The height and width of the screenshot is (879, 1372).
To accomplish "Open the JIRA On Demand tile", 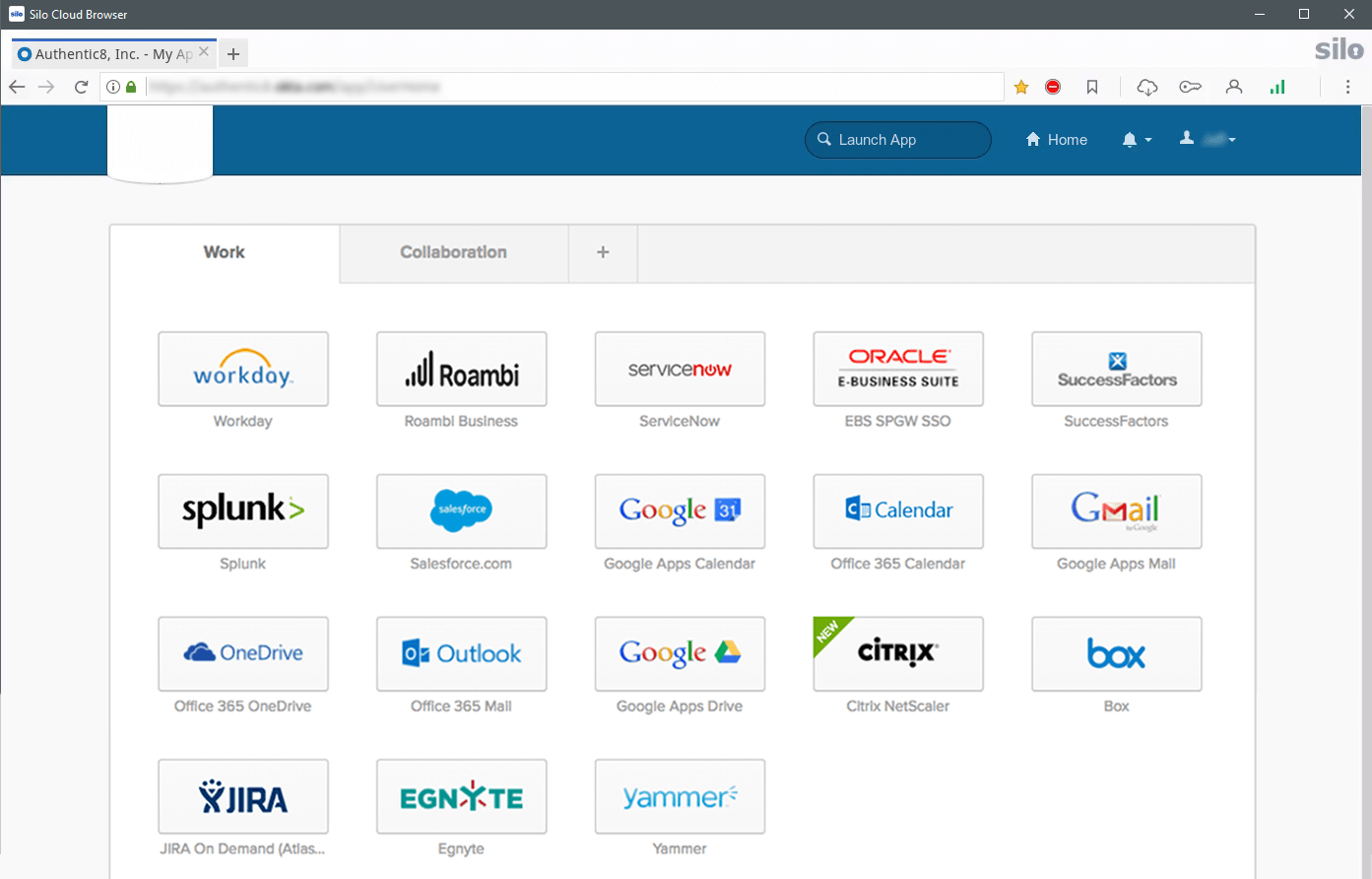I will tap(243, 796).
